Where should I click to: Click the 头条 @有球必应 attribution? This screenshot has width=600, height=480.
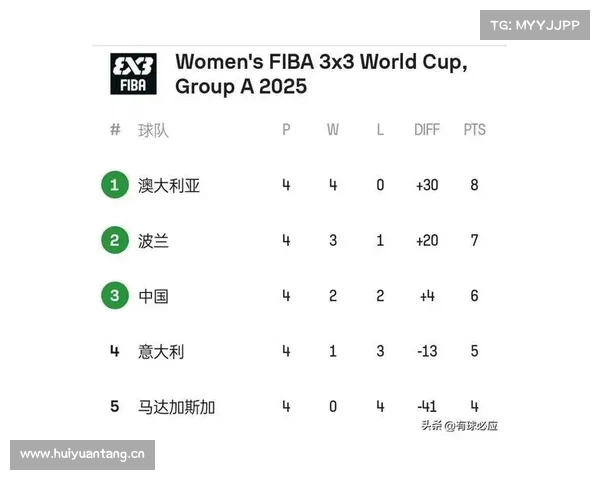[x=459, y=425]
